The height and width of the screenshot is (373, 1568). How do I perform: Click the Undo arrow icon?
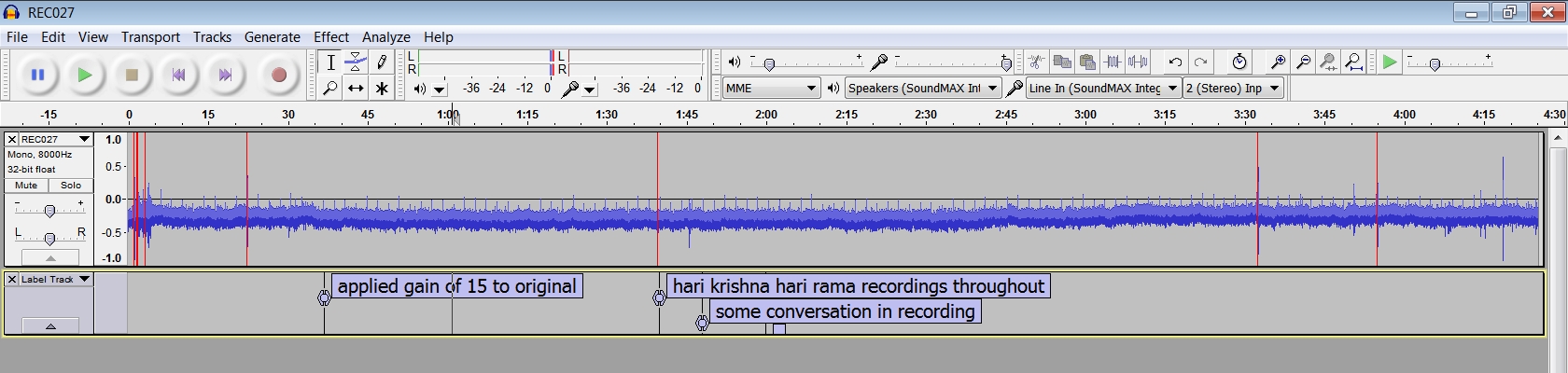pos(1175,62)
